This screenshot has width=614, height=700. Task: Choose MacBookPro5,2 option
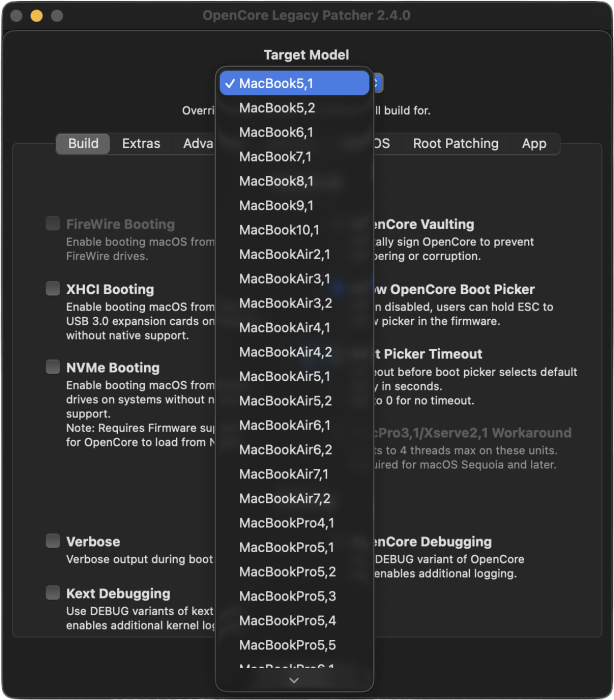tap(294, 572)
